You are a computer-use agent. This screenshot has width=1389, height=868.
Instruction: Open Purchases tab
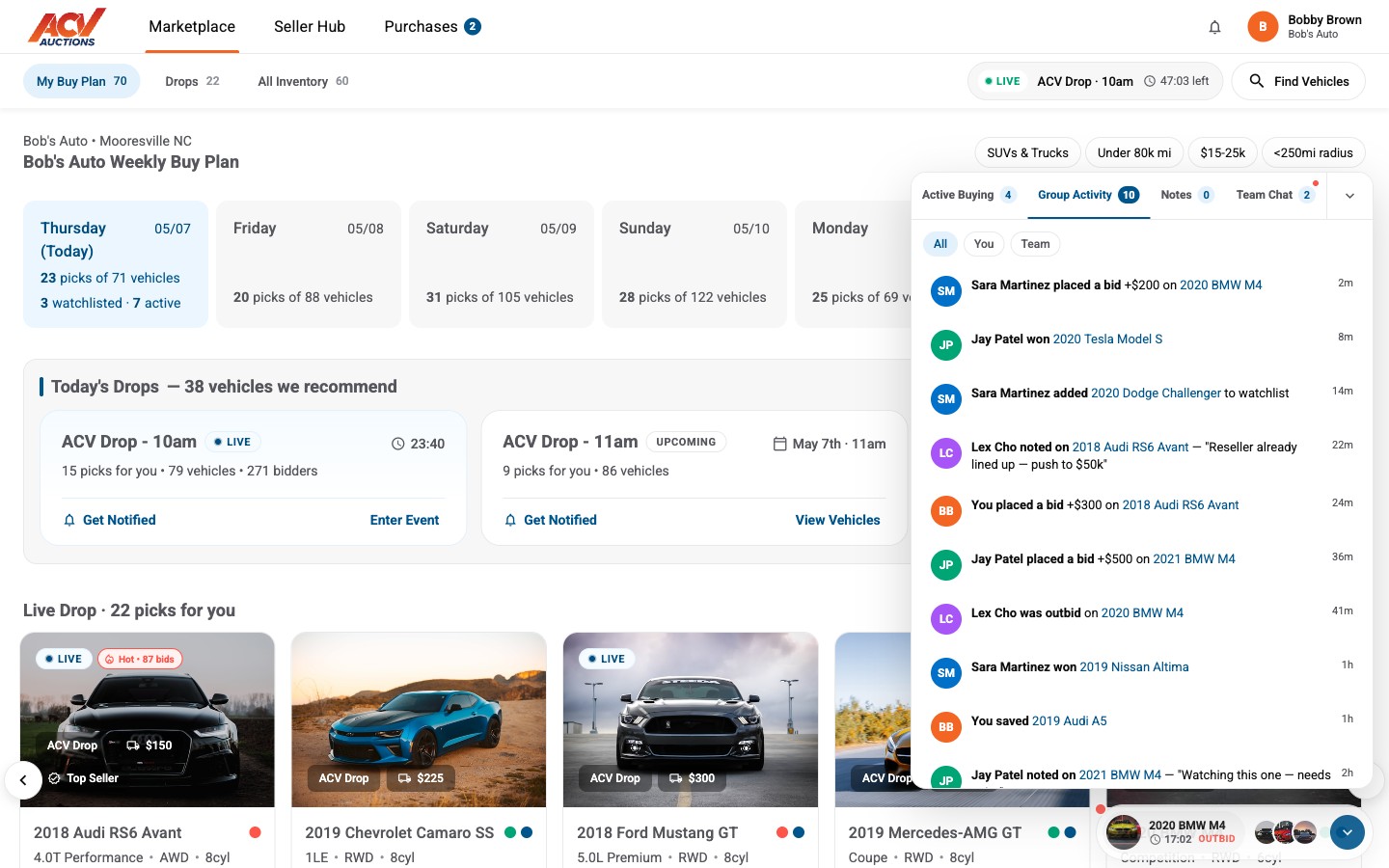(x=432, y=27)
